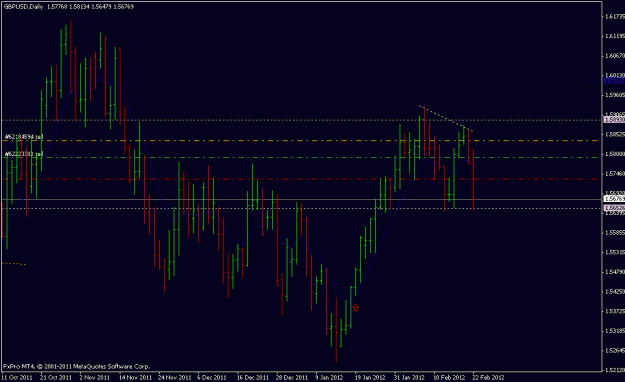Click the 2 Nov 2011 date label
This screenshot has height=382, width=625.
(94, 377)
